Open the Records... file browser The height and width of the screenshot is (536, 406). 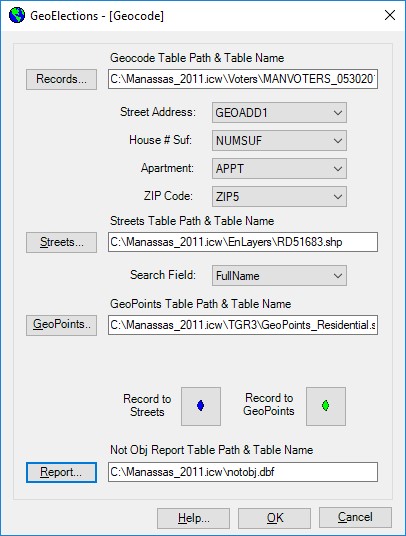[x=62, y=79]
